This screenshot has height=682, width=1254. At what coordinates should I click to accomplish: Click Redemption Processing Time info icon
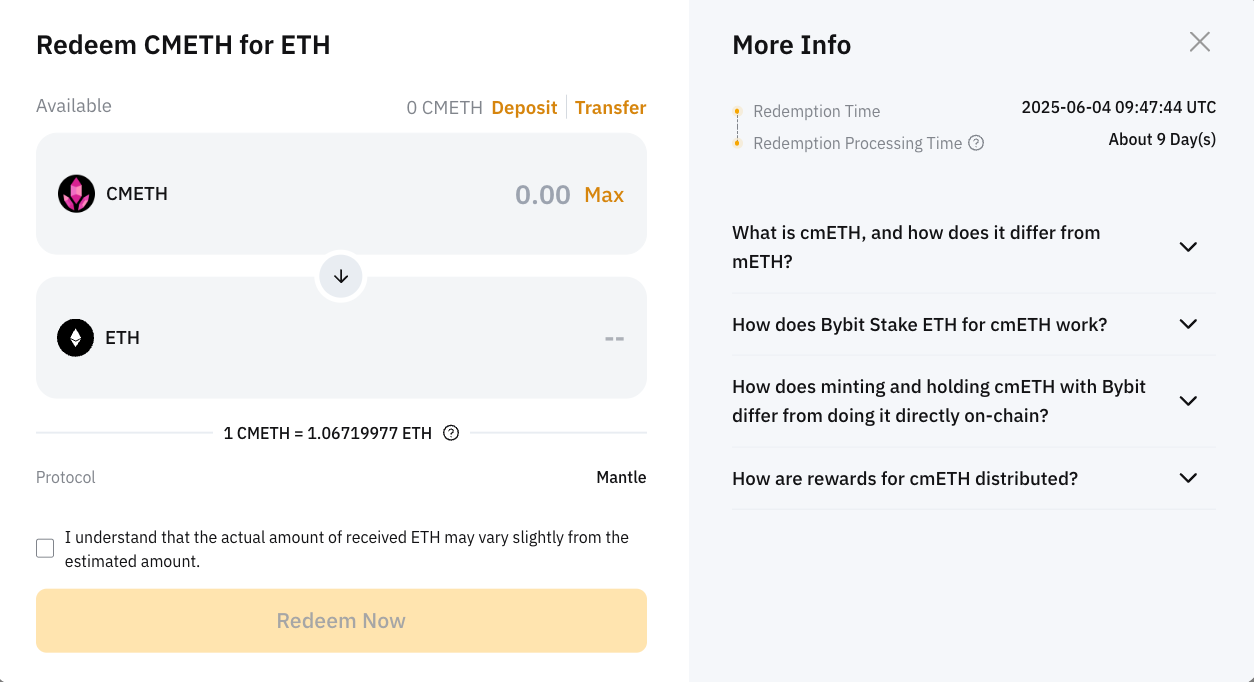pyautogui.click(x=976, y=143)
